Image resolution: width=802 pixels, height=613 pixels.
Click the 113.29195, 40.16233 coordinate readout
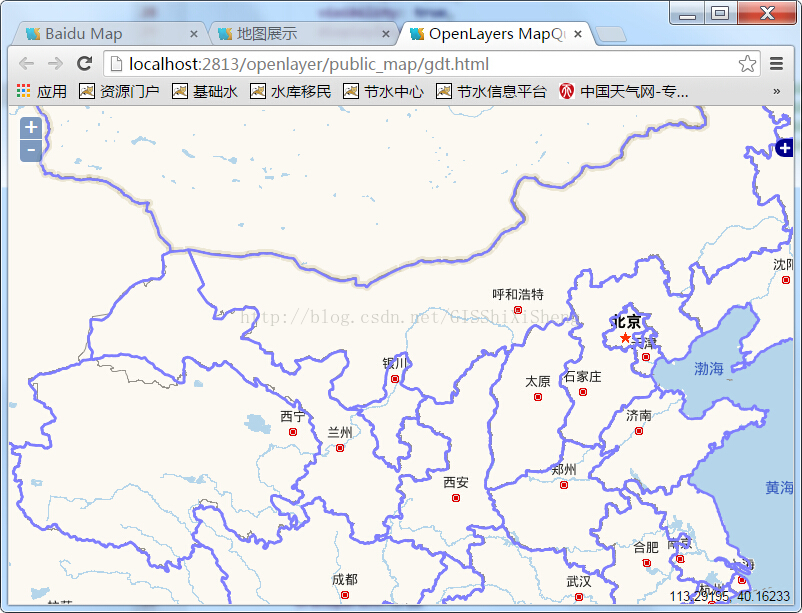(x=729, y=596)
